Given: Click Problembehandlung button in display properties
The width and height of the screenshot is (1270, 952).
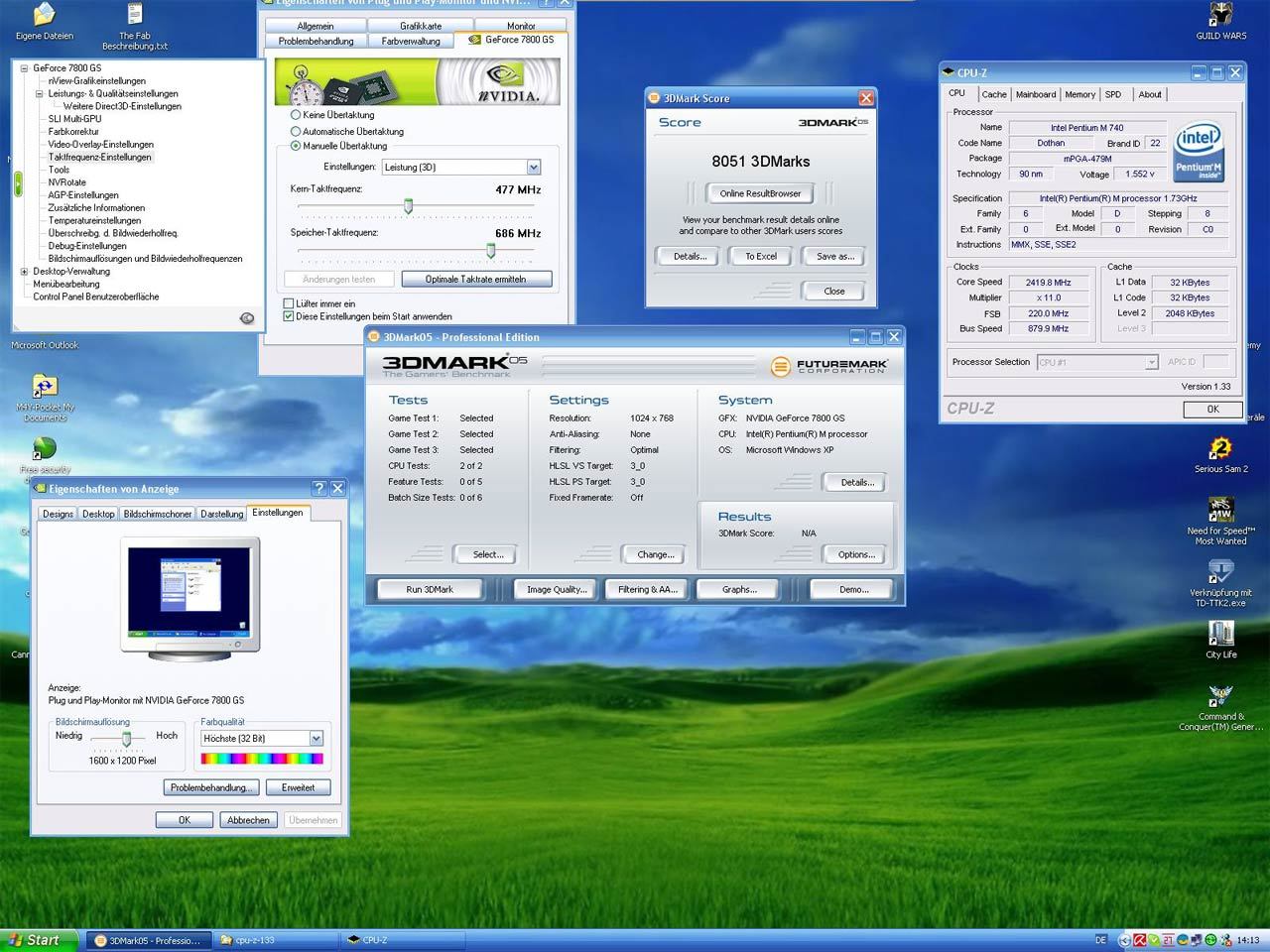Looking at the screenshot, I should [211, 787].
